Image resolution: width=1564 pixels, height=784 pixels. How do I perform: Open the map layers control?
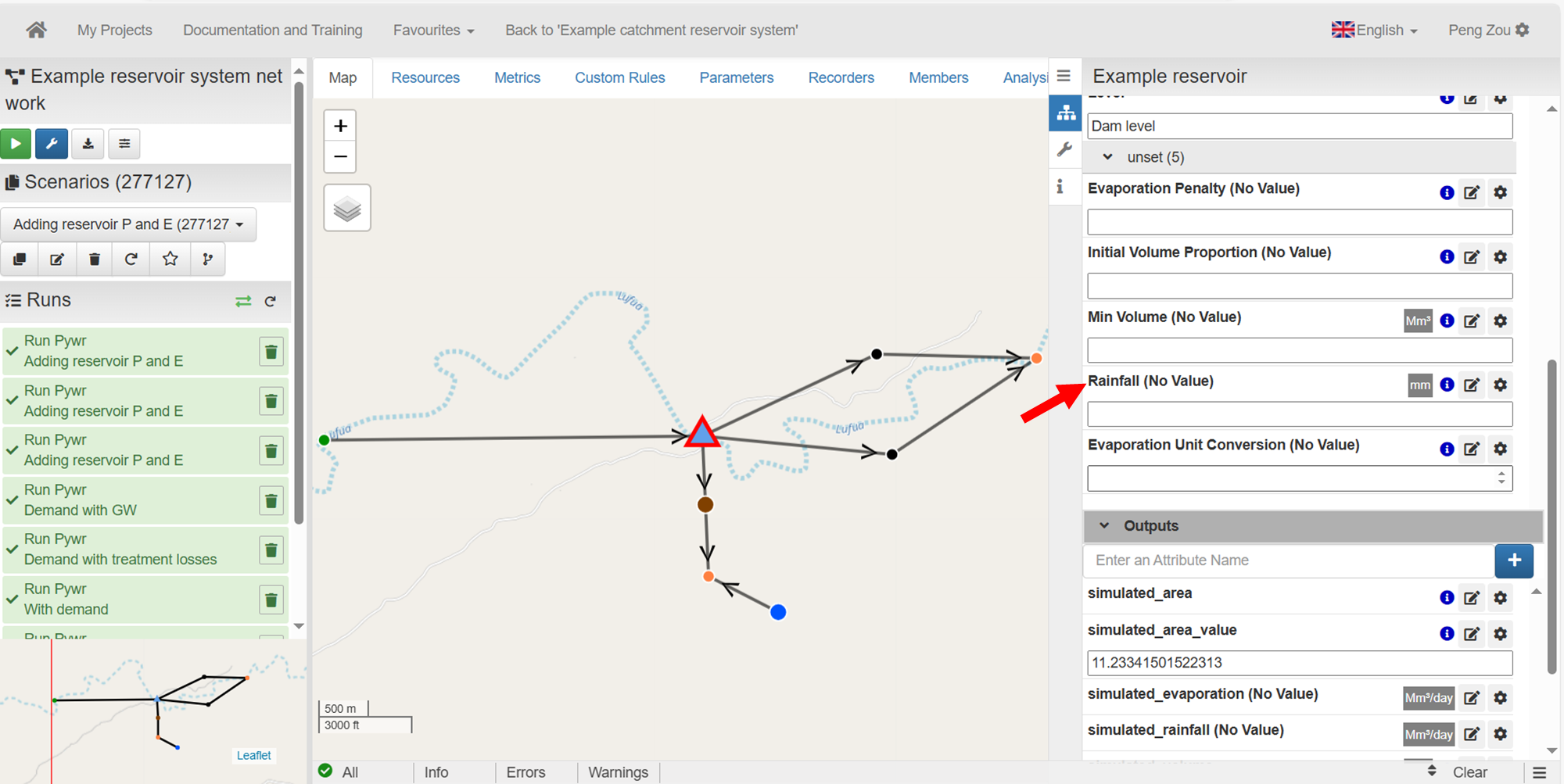click(x=347, y=209)
